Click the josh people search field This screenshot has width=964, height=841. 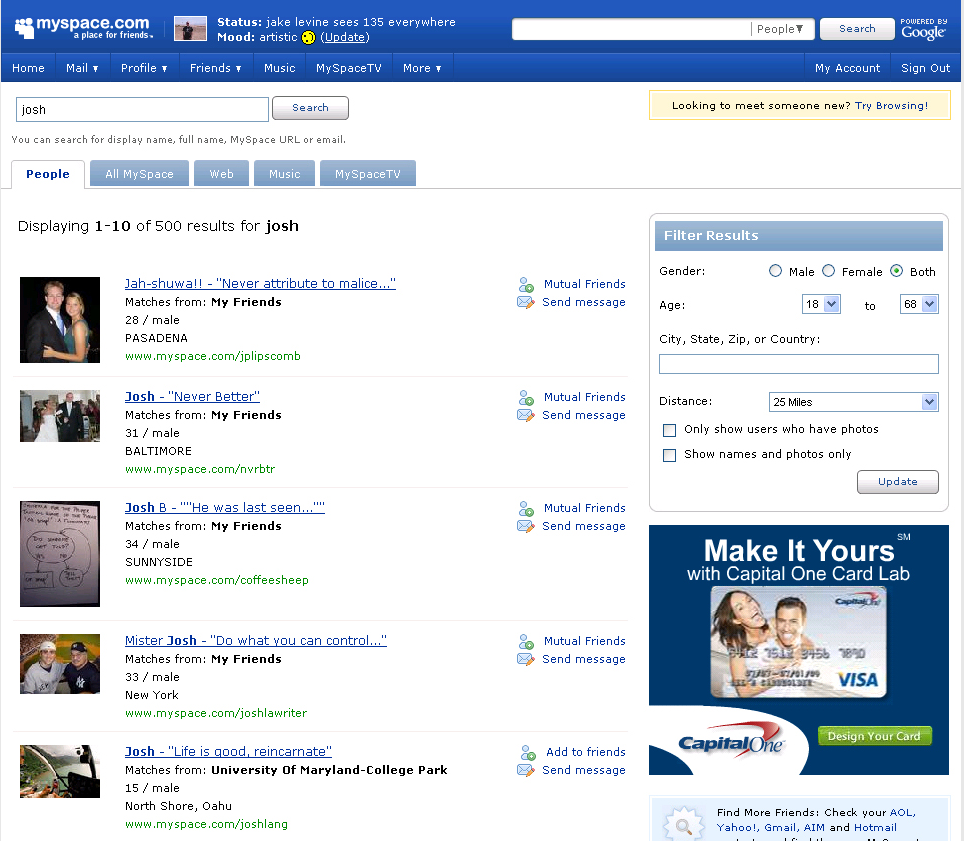(142, 109)
